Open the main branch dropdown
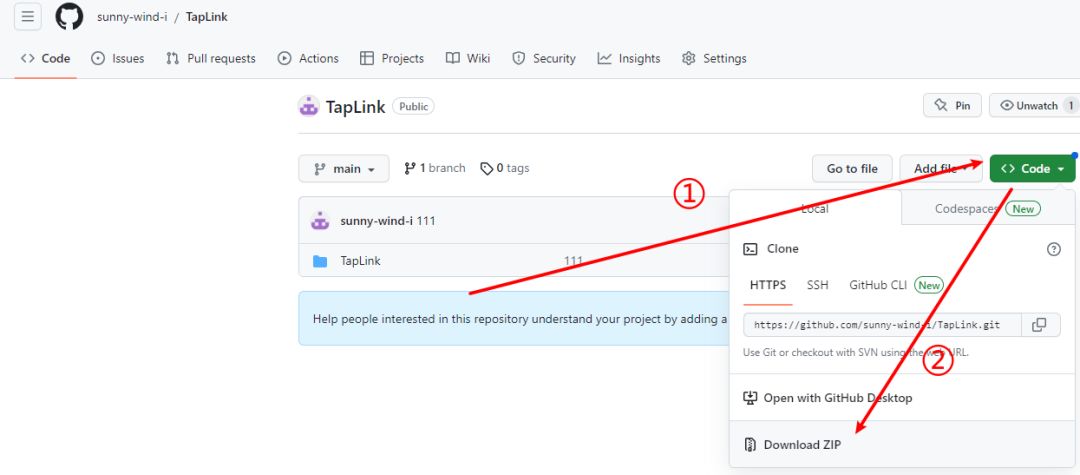Image resolution: width=1080 pixels, height=475 pixels. (x=344, y=169)
